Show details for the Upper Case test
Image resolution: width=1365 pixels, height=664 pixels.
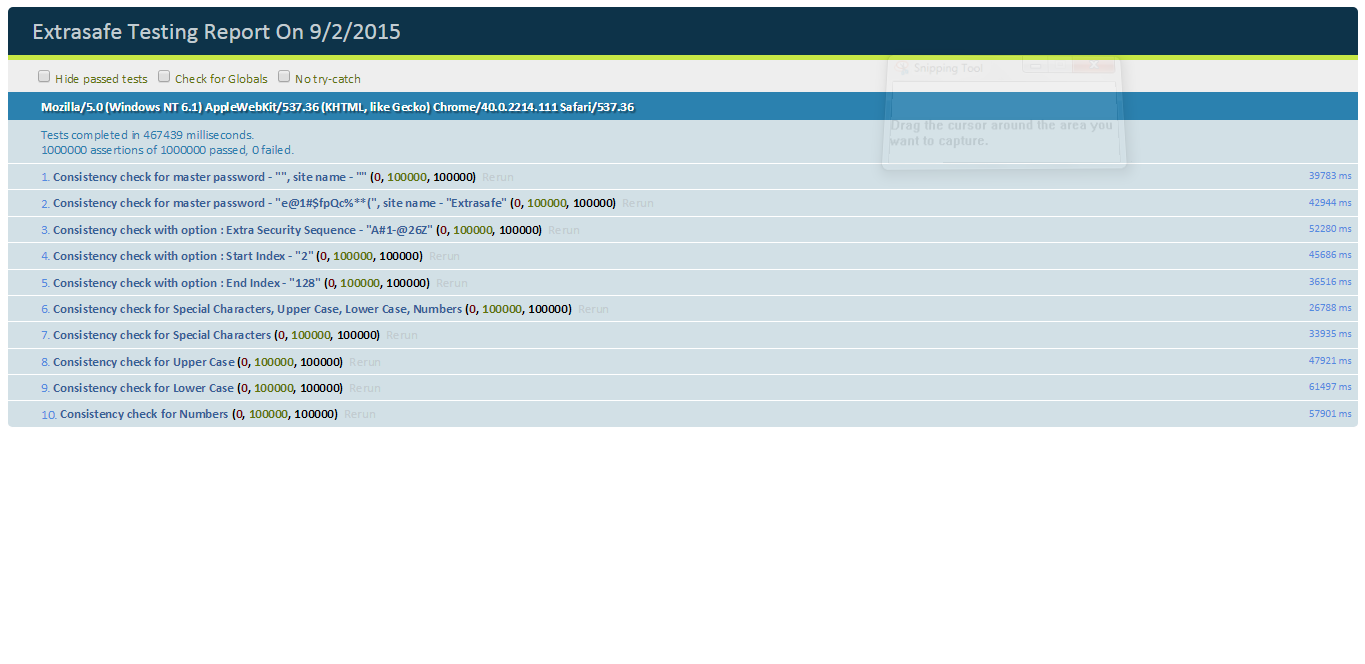tap(143, 362)
